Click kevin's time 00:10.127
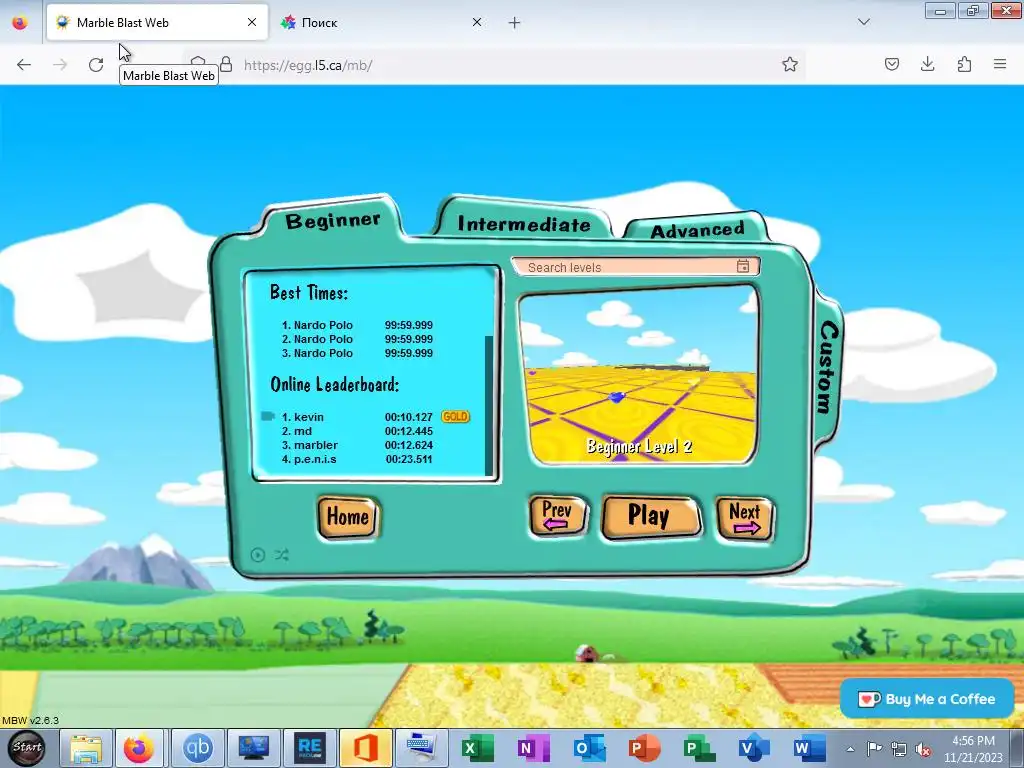Viewport: 1024px width, 768px height. point(408,417)
